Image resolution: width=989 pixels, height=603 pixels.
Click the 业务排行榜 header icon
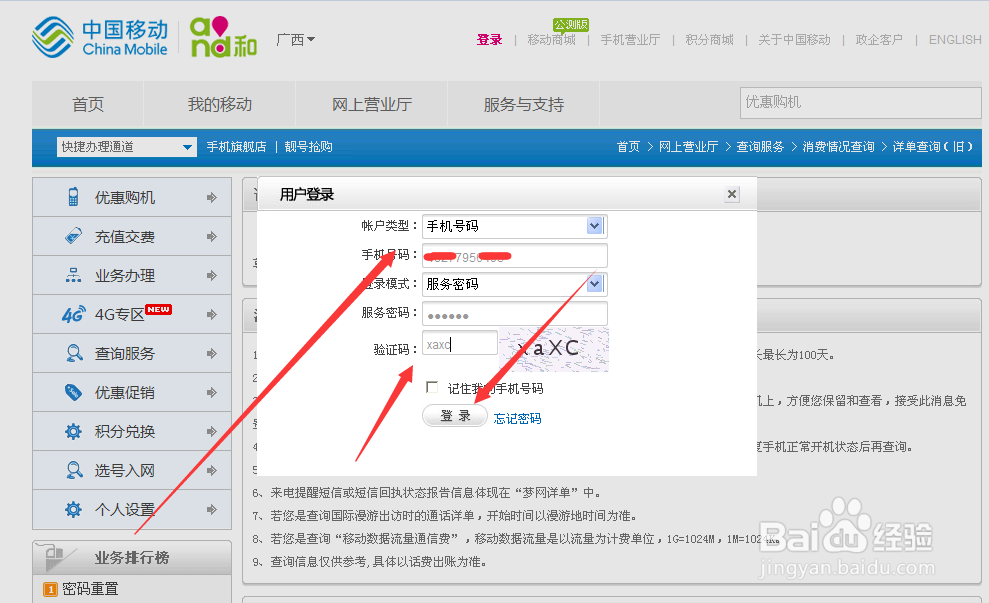[x=56, y=556]
